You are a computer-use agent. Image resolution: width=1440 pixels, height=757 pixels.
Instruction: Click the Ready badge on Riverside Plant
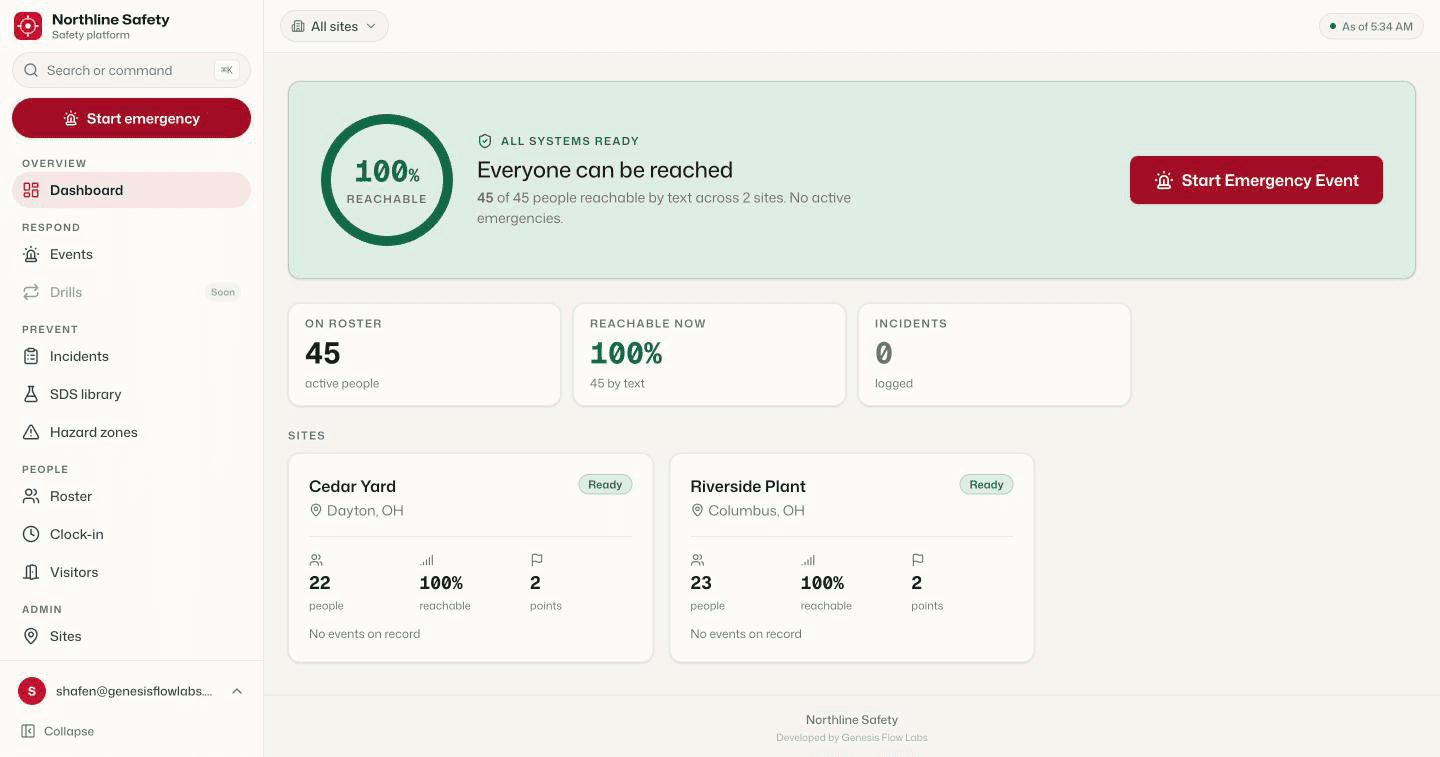pyautogui.click(x=986, y=485)
